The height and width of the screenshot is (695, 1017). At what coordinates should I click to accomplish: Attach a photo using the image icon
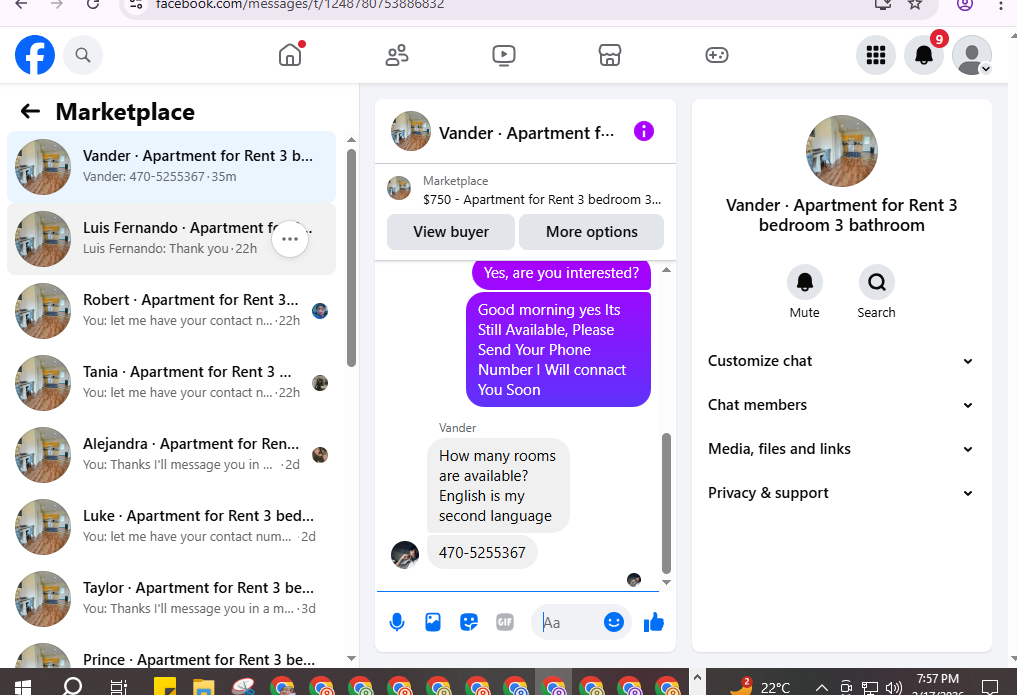point(433,622)
